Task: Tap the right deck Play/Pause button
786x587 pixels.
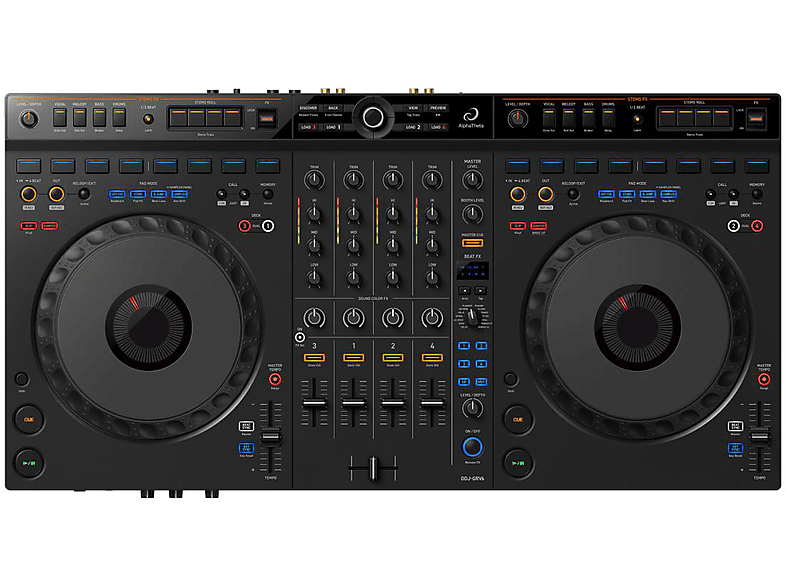Action: coord(518,463)
